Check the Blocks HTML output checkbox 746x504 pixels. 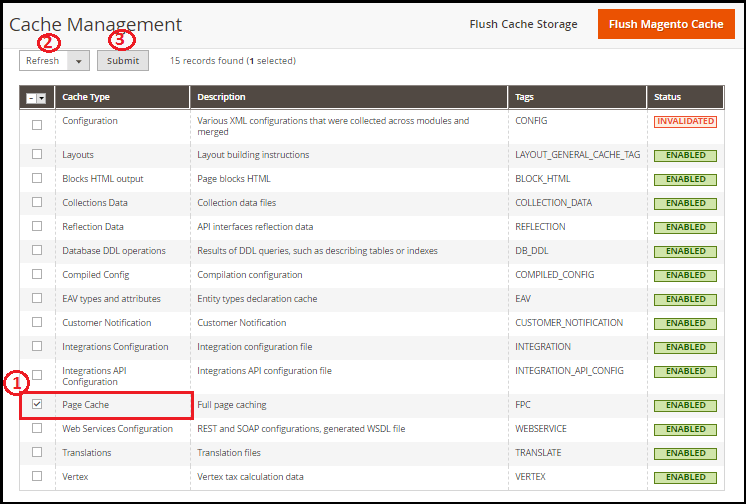click(x=37, y=178)
